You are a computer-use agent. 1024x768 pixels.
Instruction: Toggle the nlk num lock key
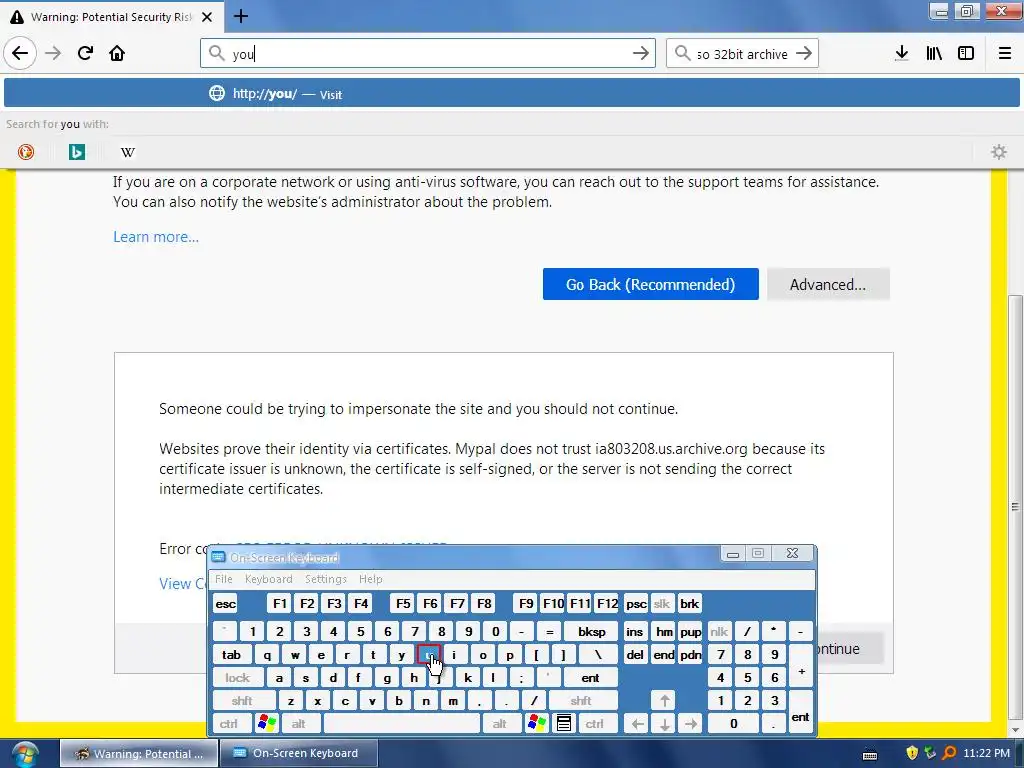tap(719, 632)
